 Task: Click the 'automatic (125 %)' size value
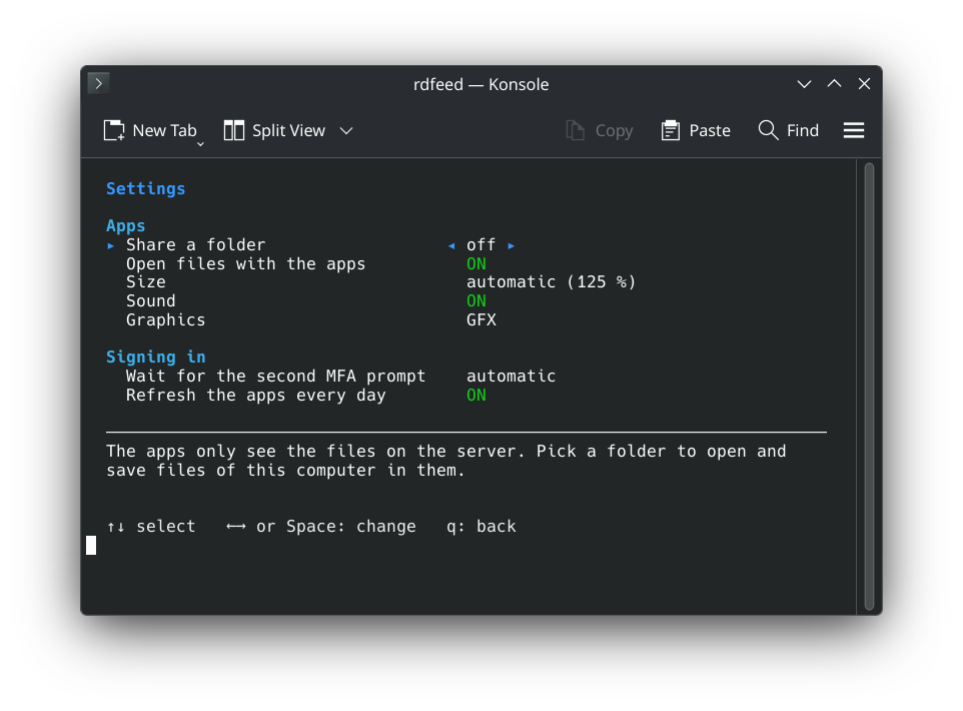[x=551, y=282]
